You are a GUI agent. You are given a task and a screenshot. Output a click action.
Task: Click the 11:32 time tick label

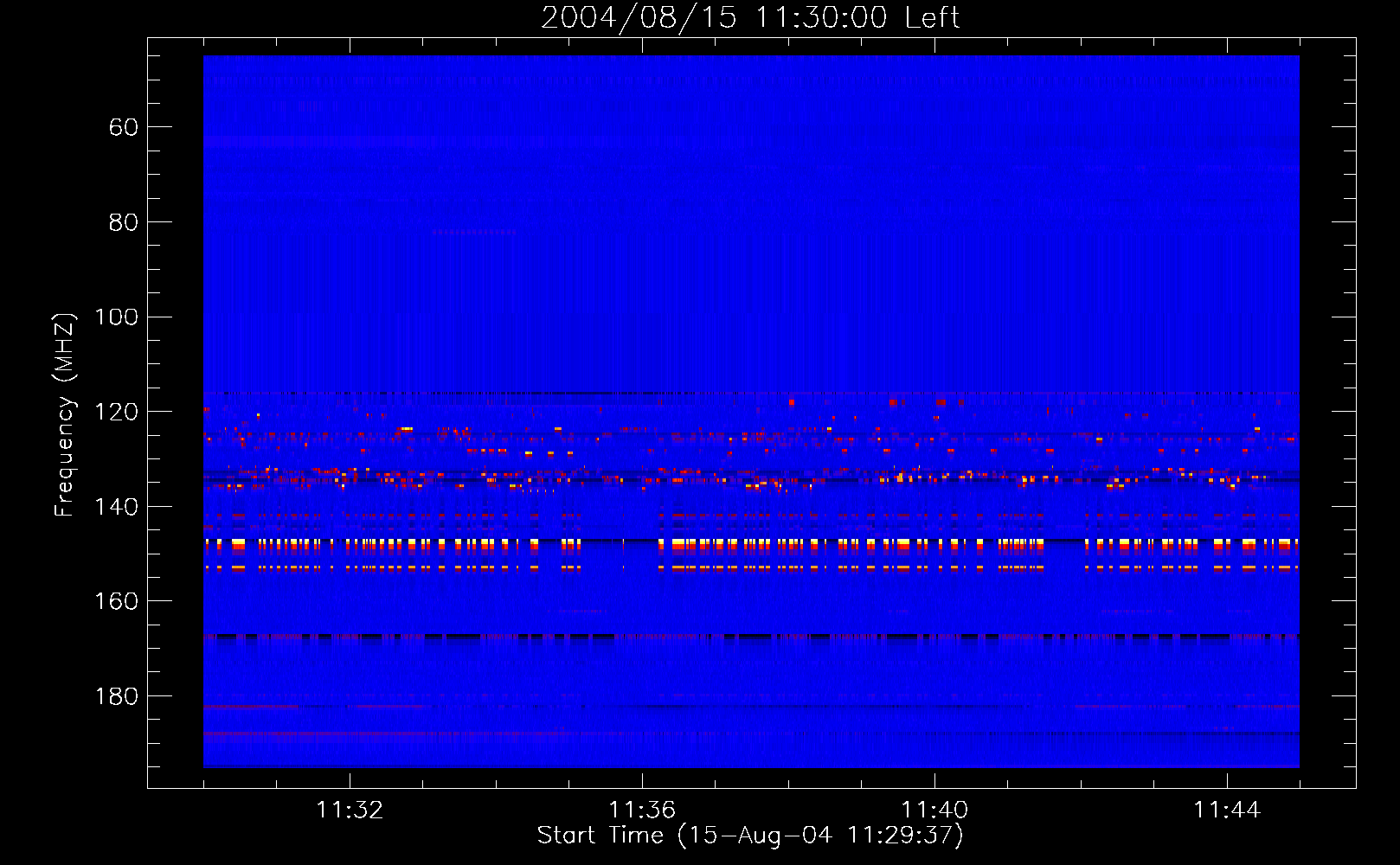350,810
